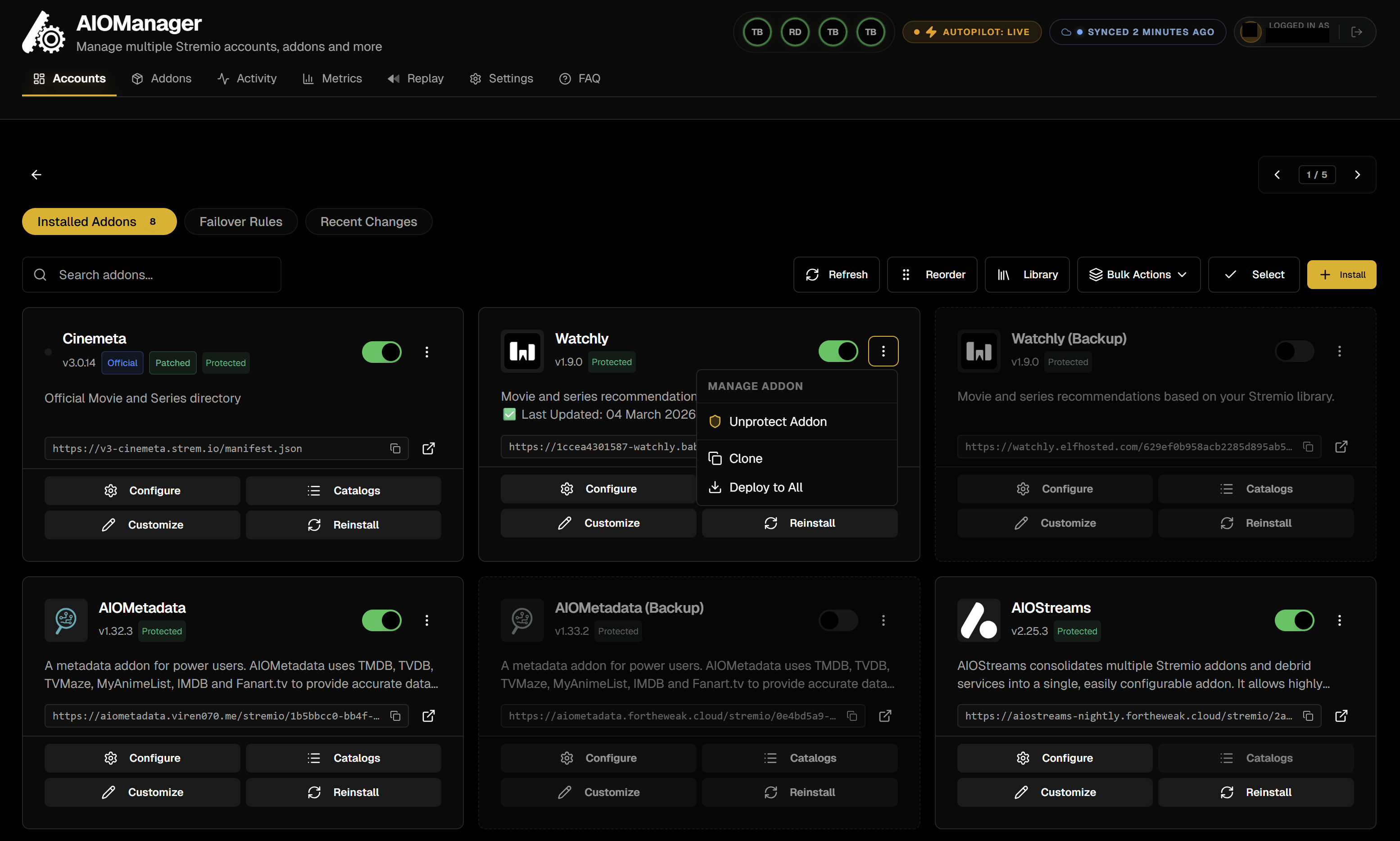Open the Settings tab
The image size is (1400, 841).
tap(501, 78)
